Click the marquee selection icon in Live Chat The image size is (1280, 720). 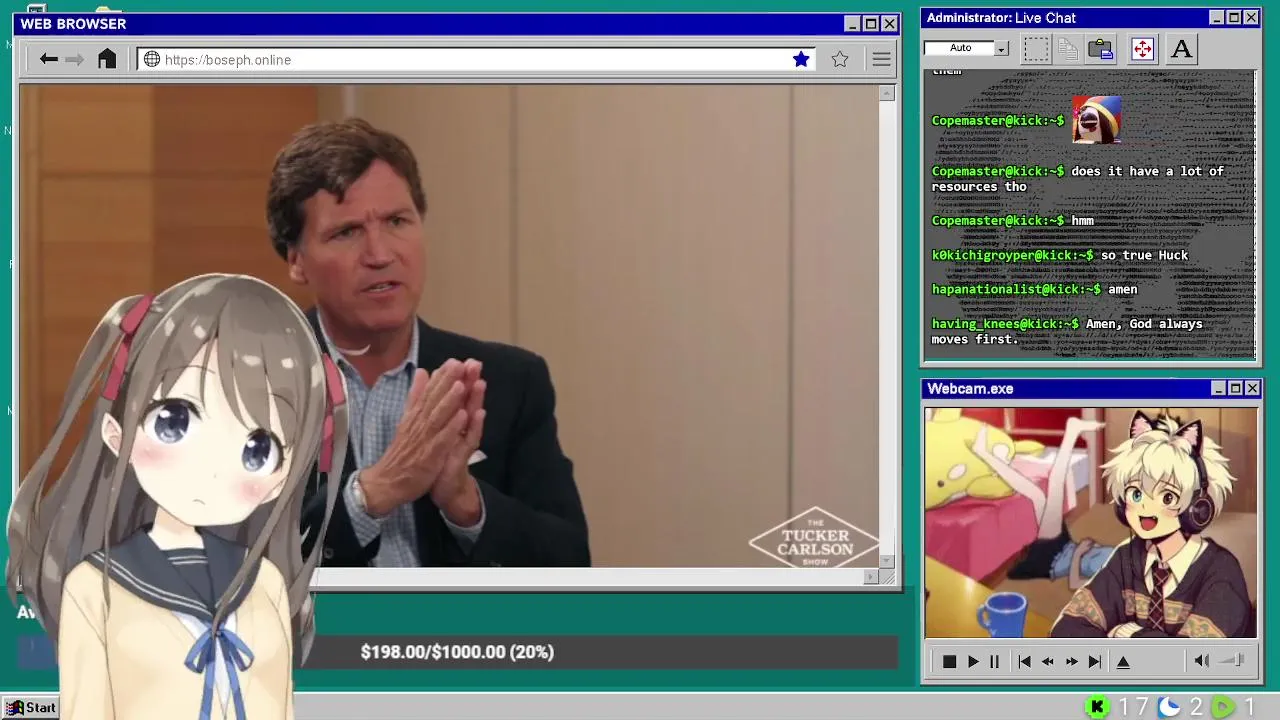click(1036, 49)
